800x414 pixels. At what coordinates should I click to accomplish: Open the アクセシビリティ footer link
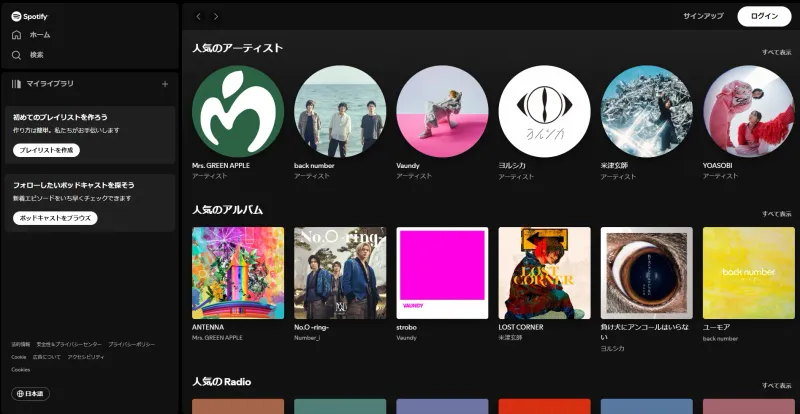(86, 357)
